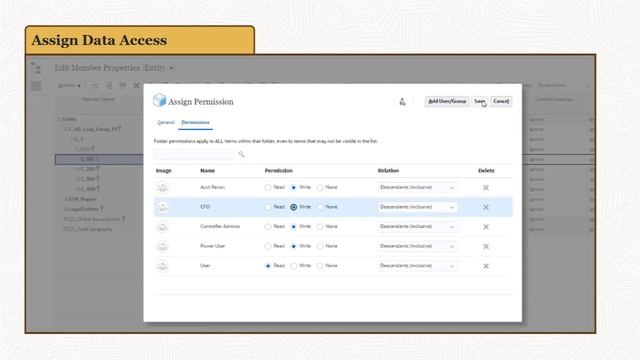Viewport: 640px width, 360px height.
Task: Select the top Entity node in tree
Action: pyautogui.click(x=68, y=119)
